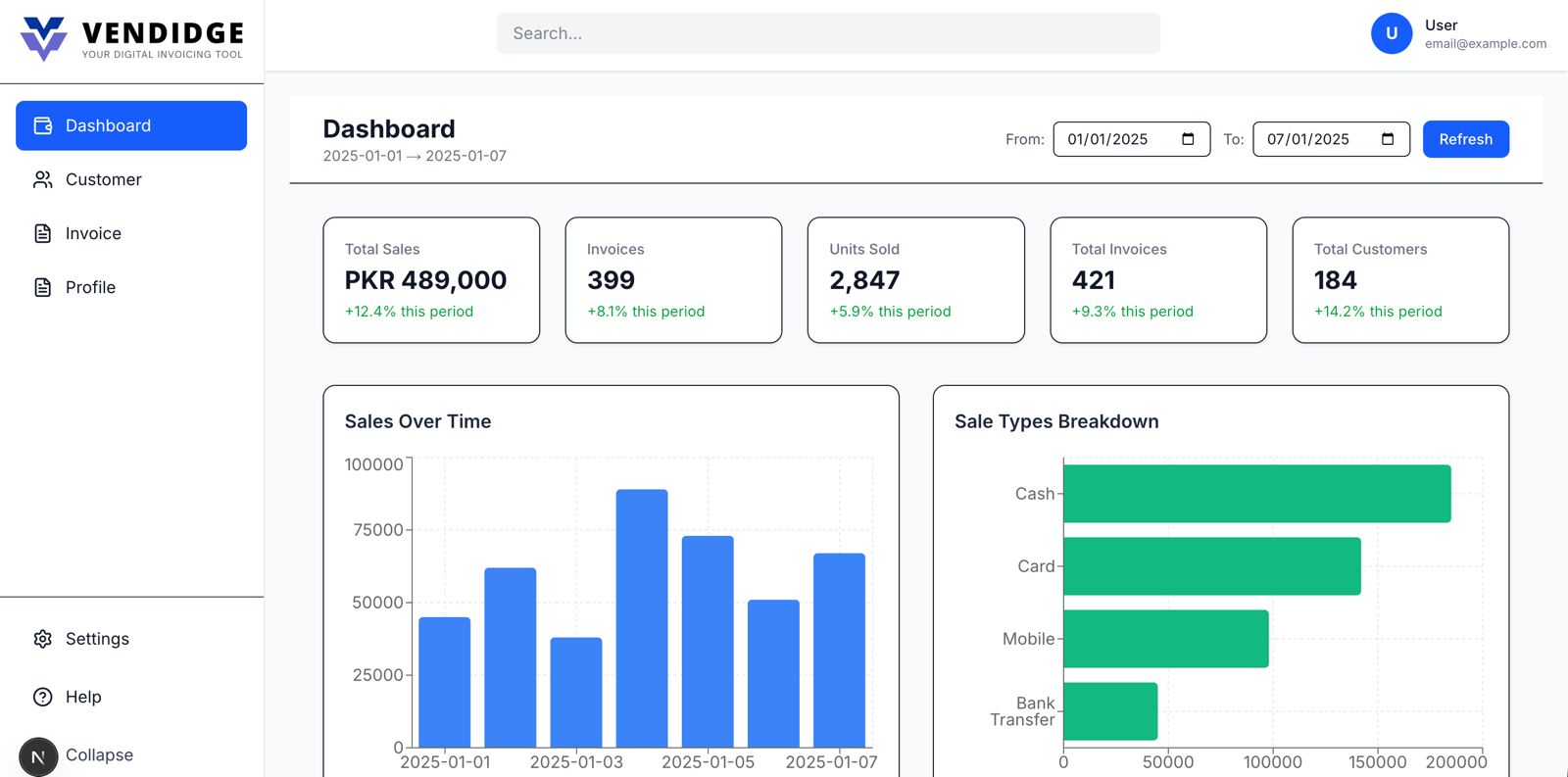The height and width of the screenshot is (777, 1568).
Task: Click the Dashboard wallet icon in sidebar
Action: click(43, 125)
